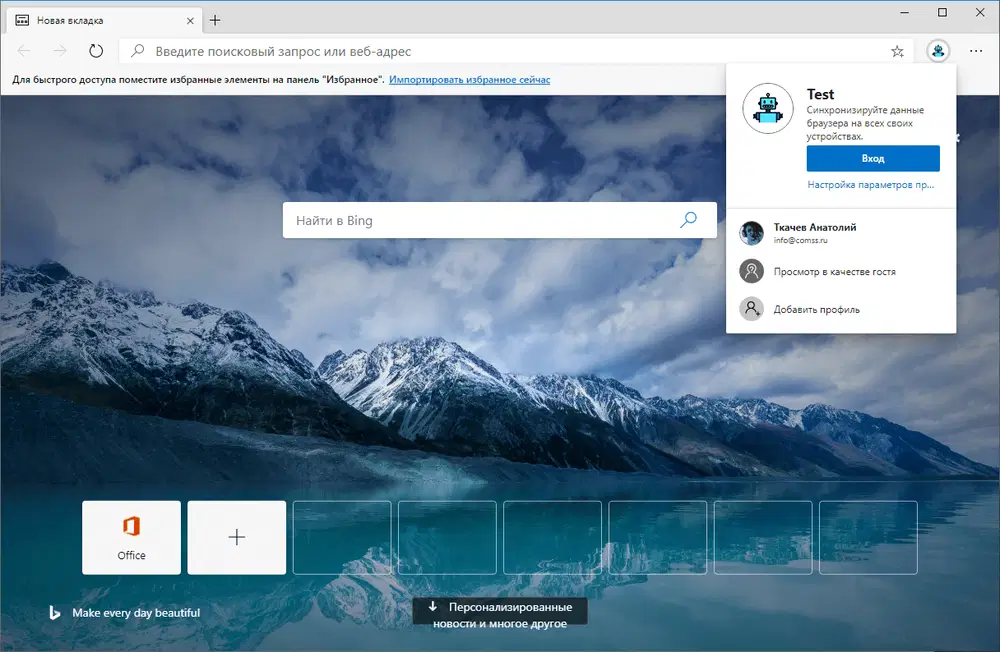This screenshot has width=1000, height=652.
Task: Reload the current page
Action: pos(95,50)
